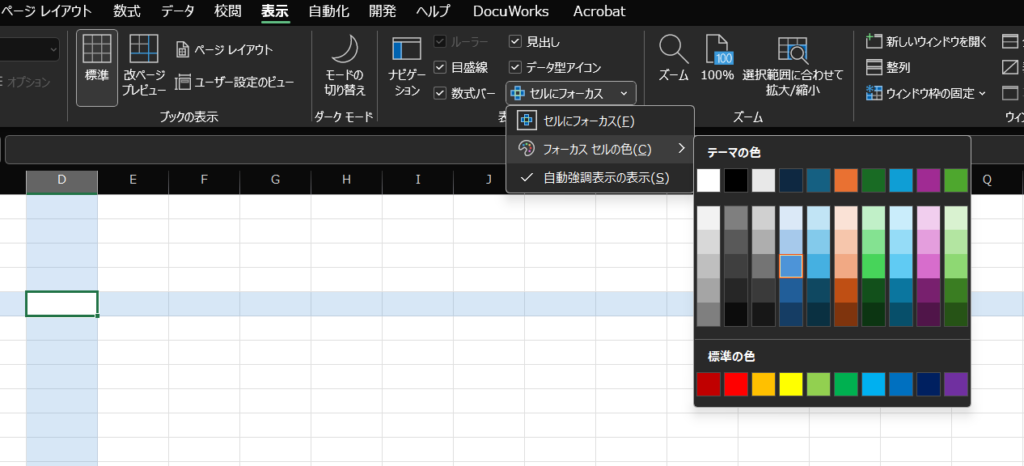Click ユーザー設定のビュー button
1024x466 pixels.
coord(236,81)
